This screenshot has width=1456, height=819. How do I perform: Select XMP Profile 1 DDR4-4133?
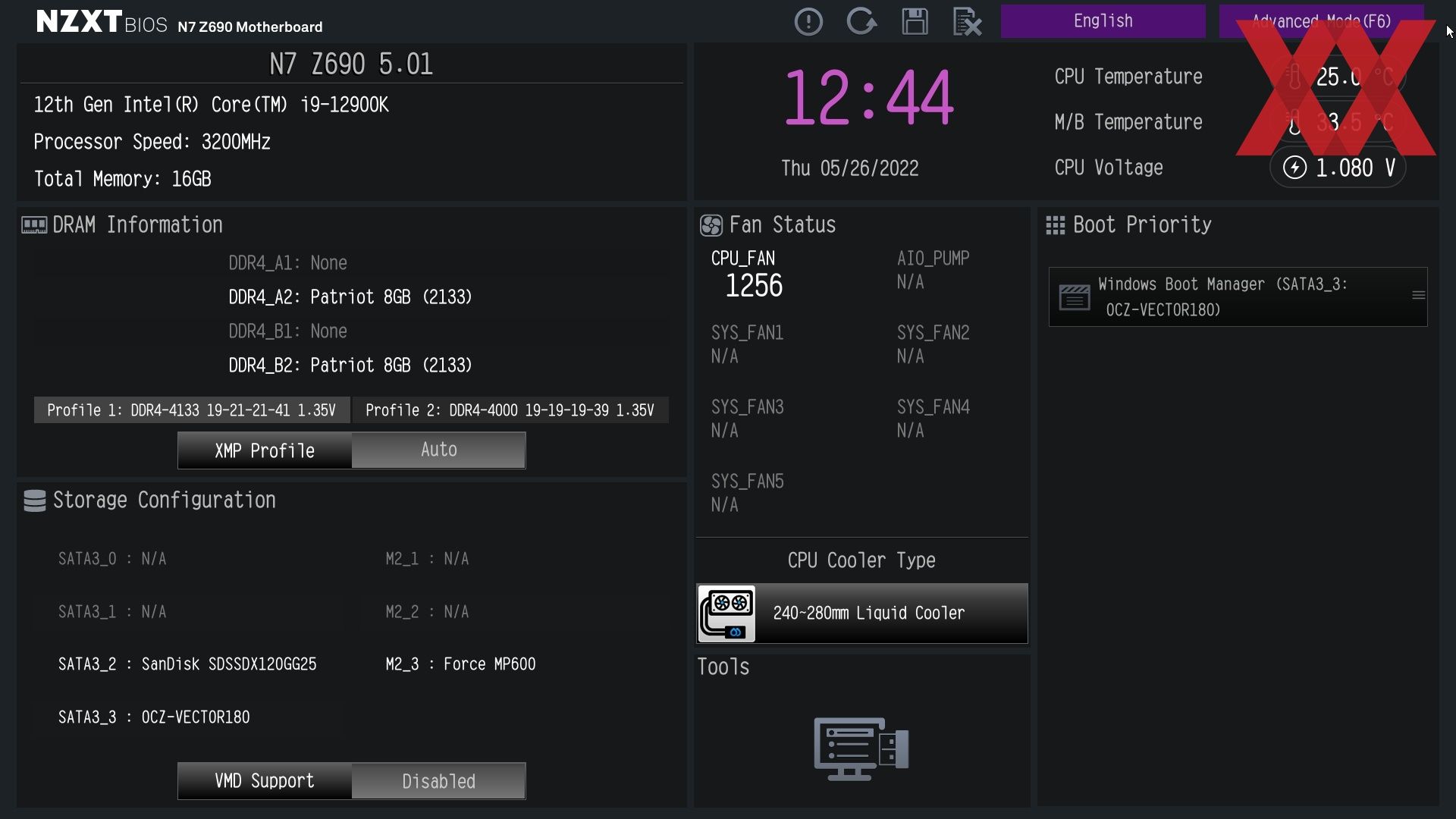tap(191, 410)
